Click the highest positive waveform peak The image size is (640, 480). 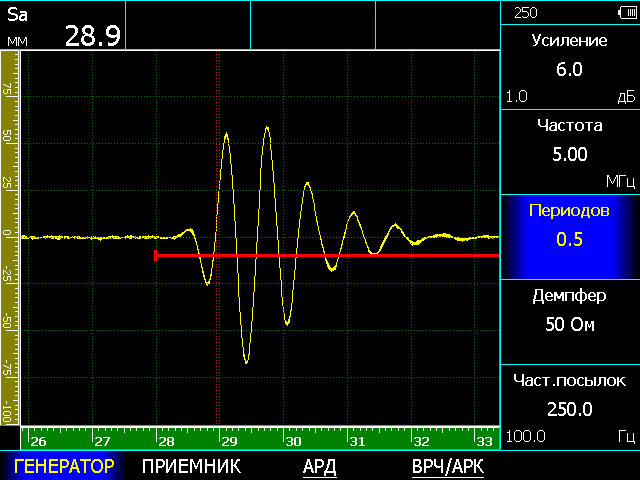pos(266,128)
